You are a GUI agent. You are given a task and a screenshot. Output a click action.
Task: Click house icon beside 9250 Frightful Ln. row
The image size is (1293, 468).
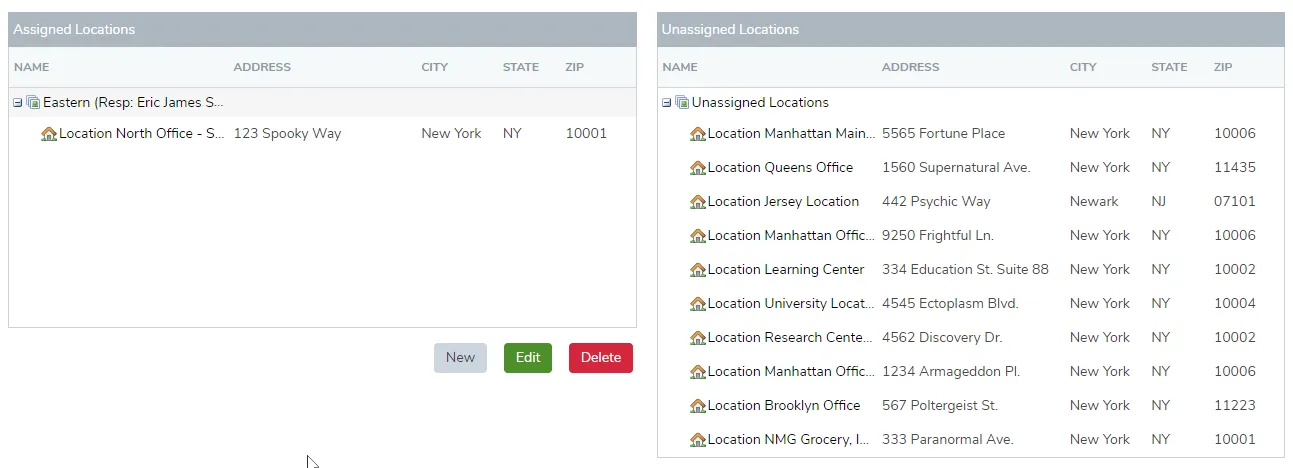(x=698, y=236)
